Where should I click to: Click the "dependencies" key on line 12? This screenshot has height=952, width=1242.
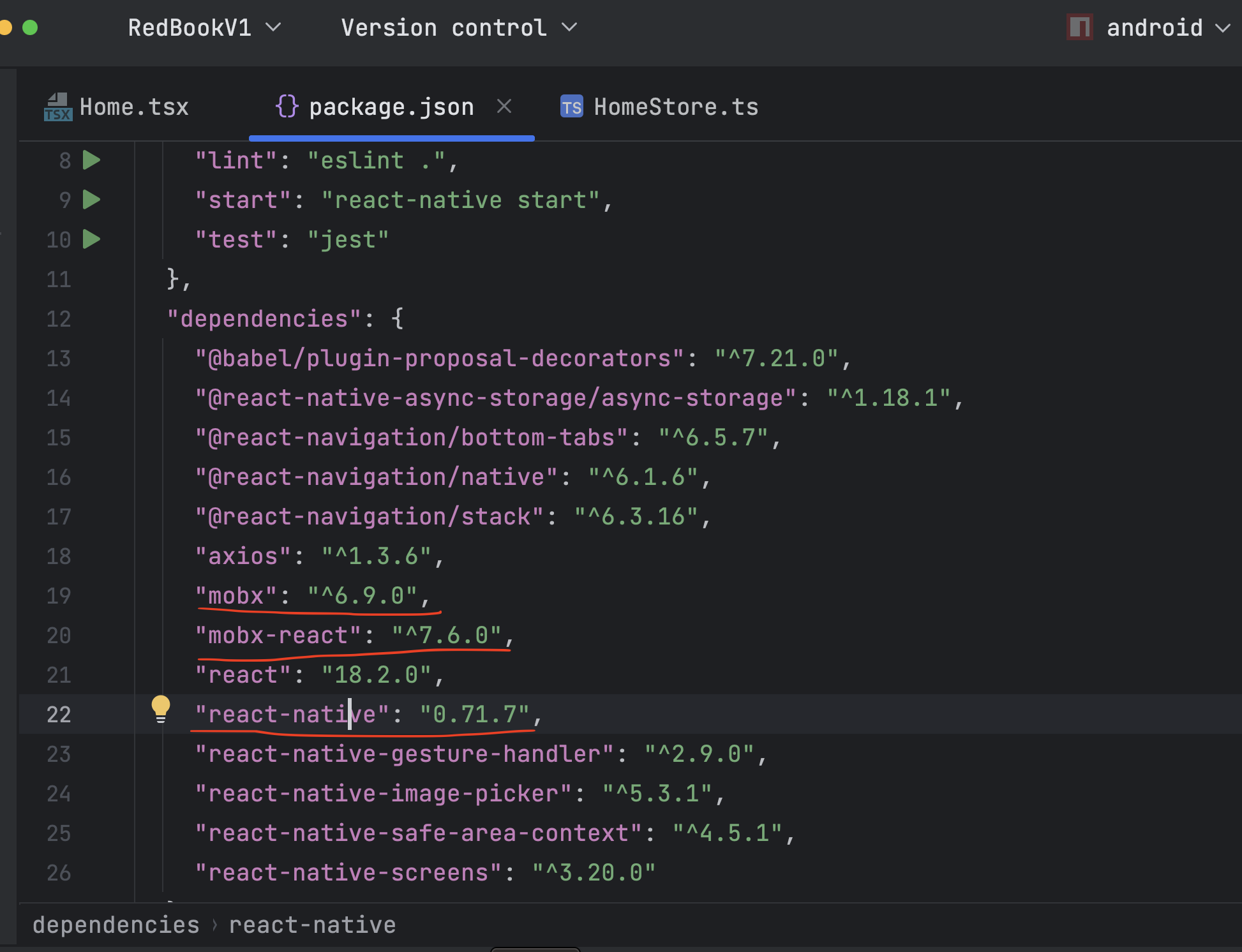pos(264,318)
